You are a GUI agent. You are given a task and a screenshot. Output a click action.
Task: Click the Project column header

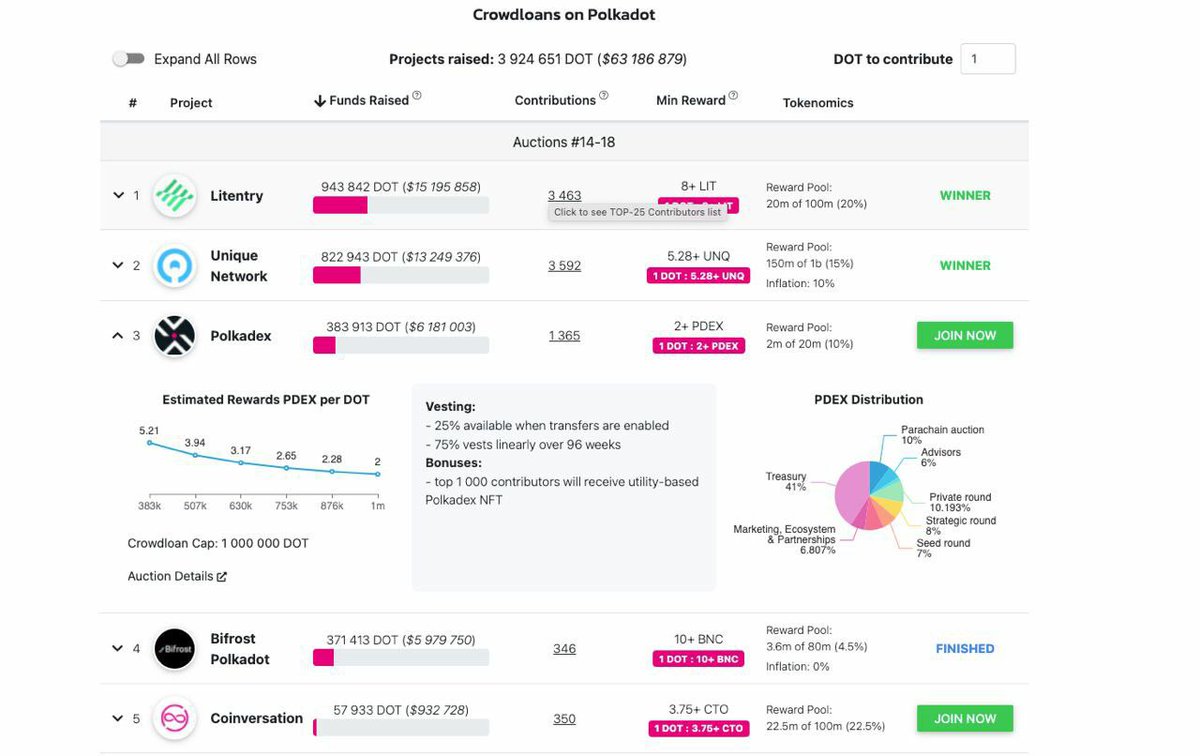tap(191, 102)
